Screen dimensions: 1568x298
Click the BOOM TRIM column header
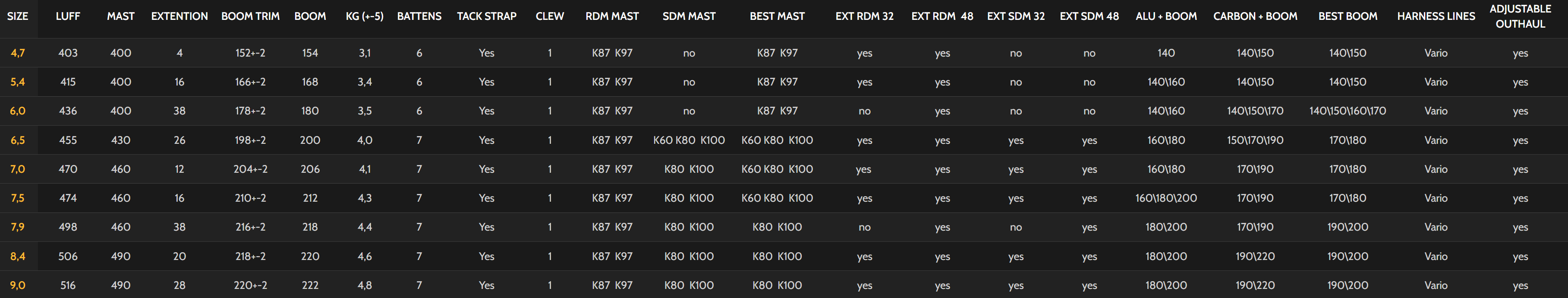[250, 16]
